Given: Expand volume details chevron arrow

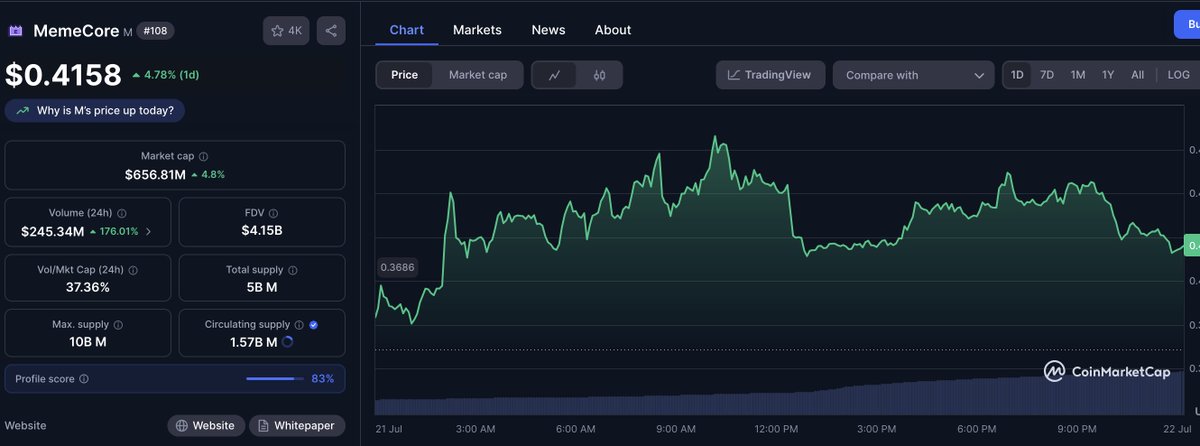Looking at the screenshot, I should [x=150, y=232].
